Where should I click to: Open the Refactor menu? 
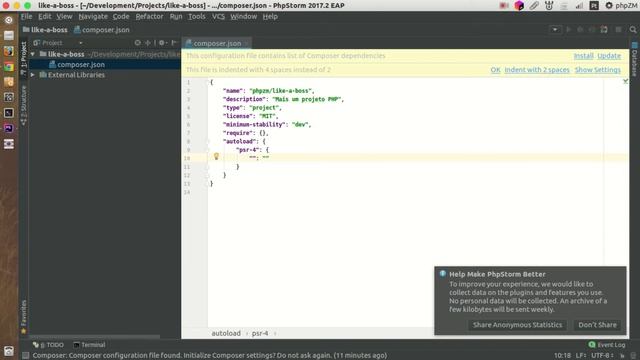click(x=149, y=16)
